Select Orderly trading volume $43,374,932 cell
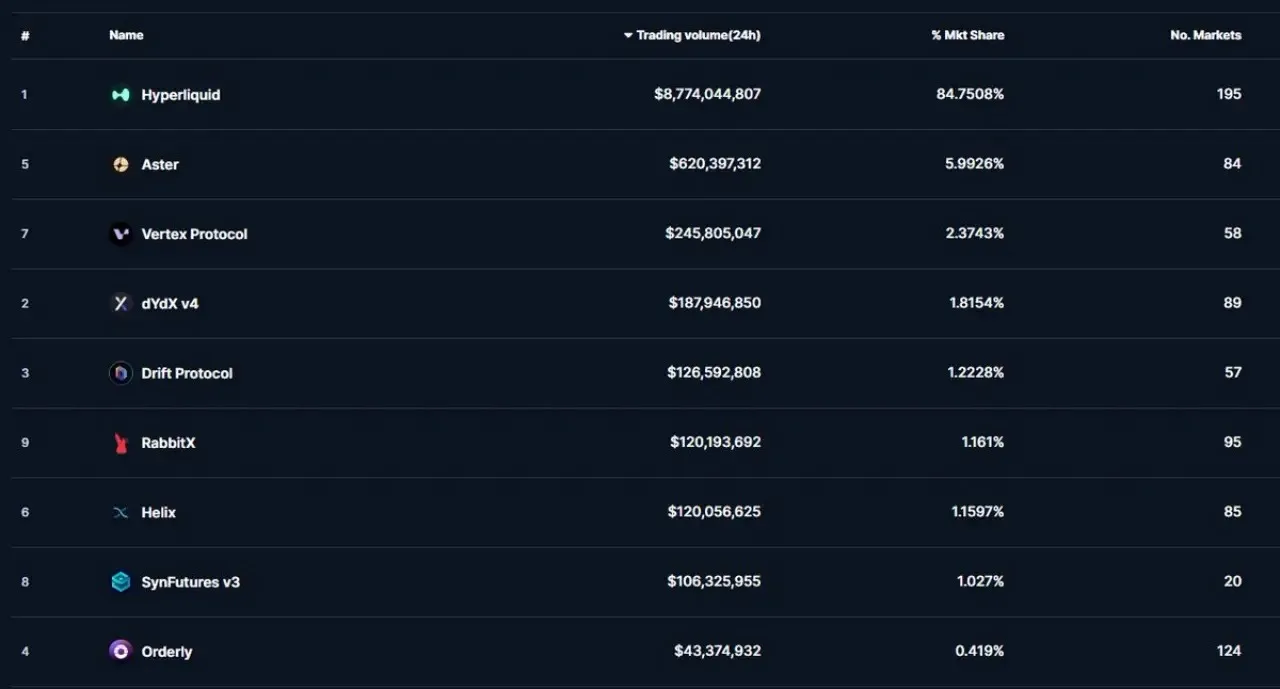1280x689 pixels. pos(717,651)
